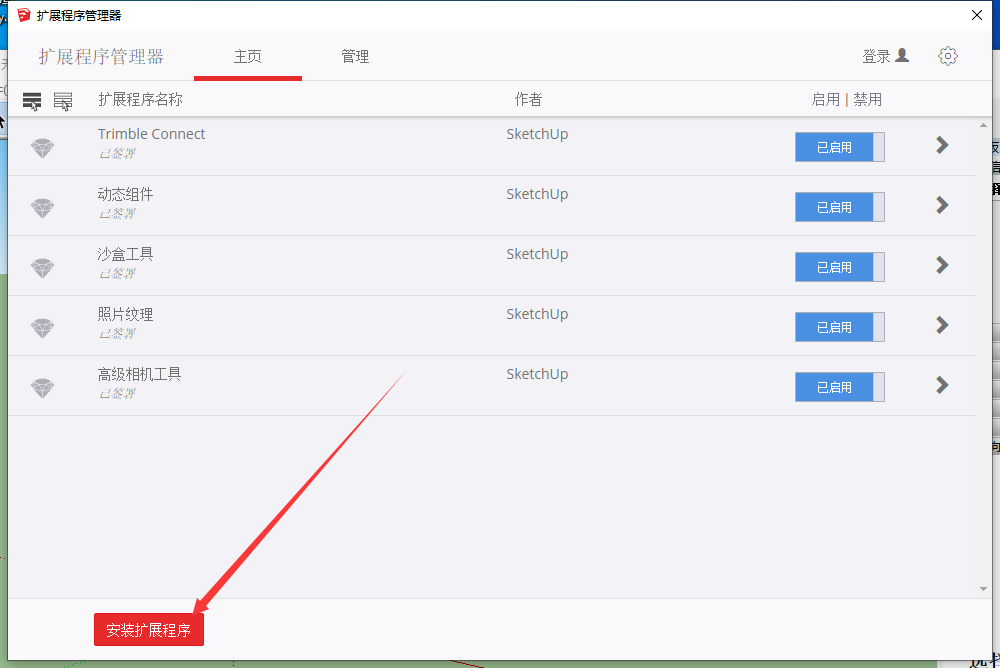Open 沙盒工具 details arrow
This screenshot has height=668, width=1000.
(x=942, y=265)
